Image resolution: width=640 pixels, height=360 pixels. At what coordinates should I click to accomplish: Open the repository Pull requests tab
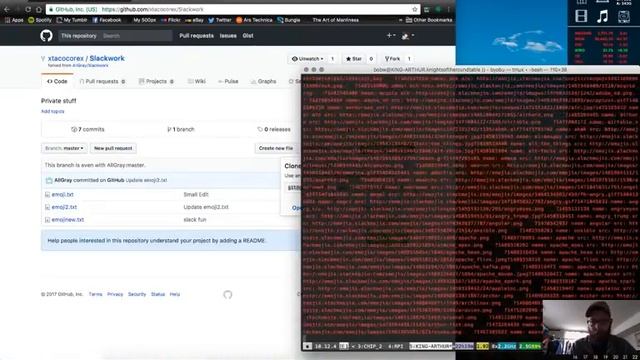(102, 82)
